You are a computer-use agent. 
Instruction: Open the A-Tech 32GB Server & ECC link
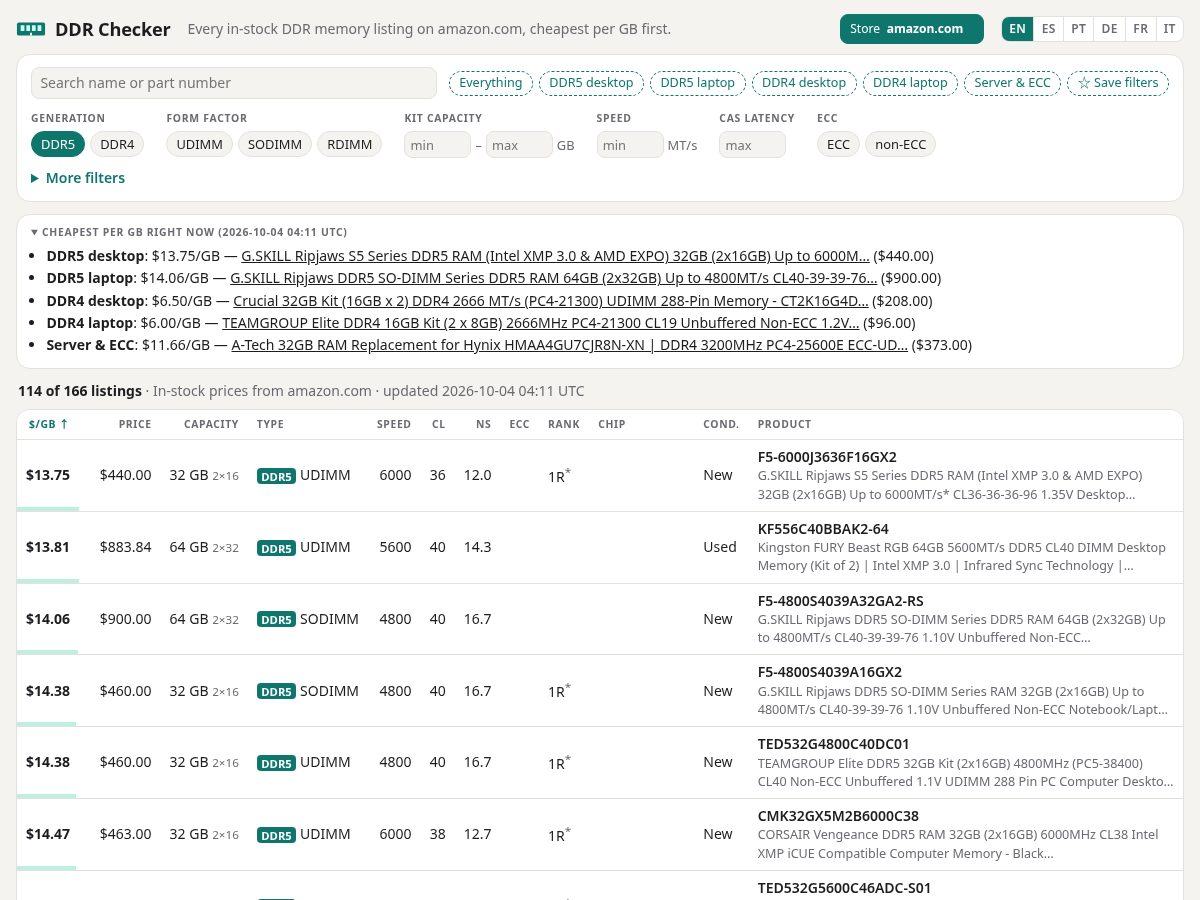click(569, 345)
